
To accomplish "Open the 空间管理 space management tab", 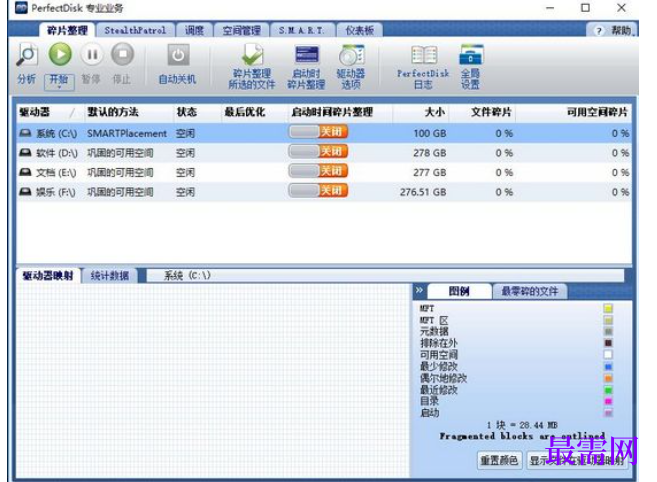I will [x=241, y=31].
